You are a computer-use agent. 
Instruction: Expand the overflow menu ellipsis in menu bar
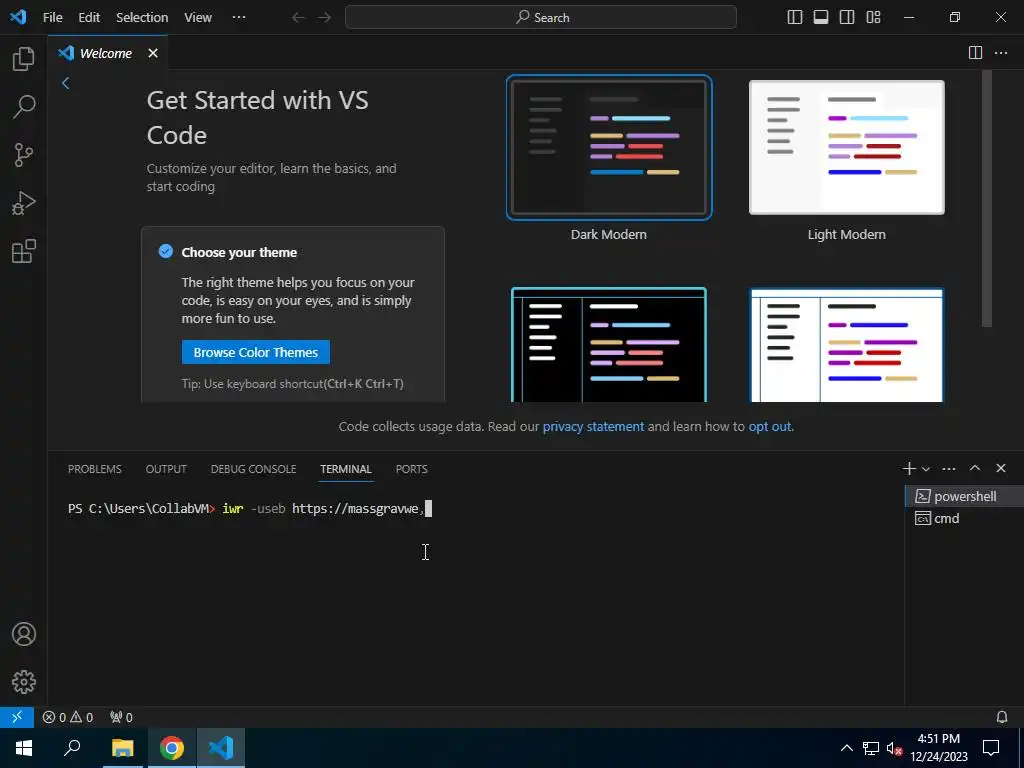pos(239,18)
